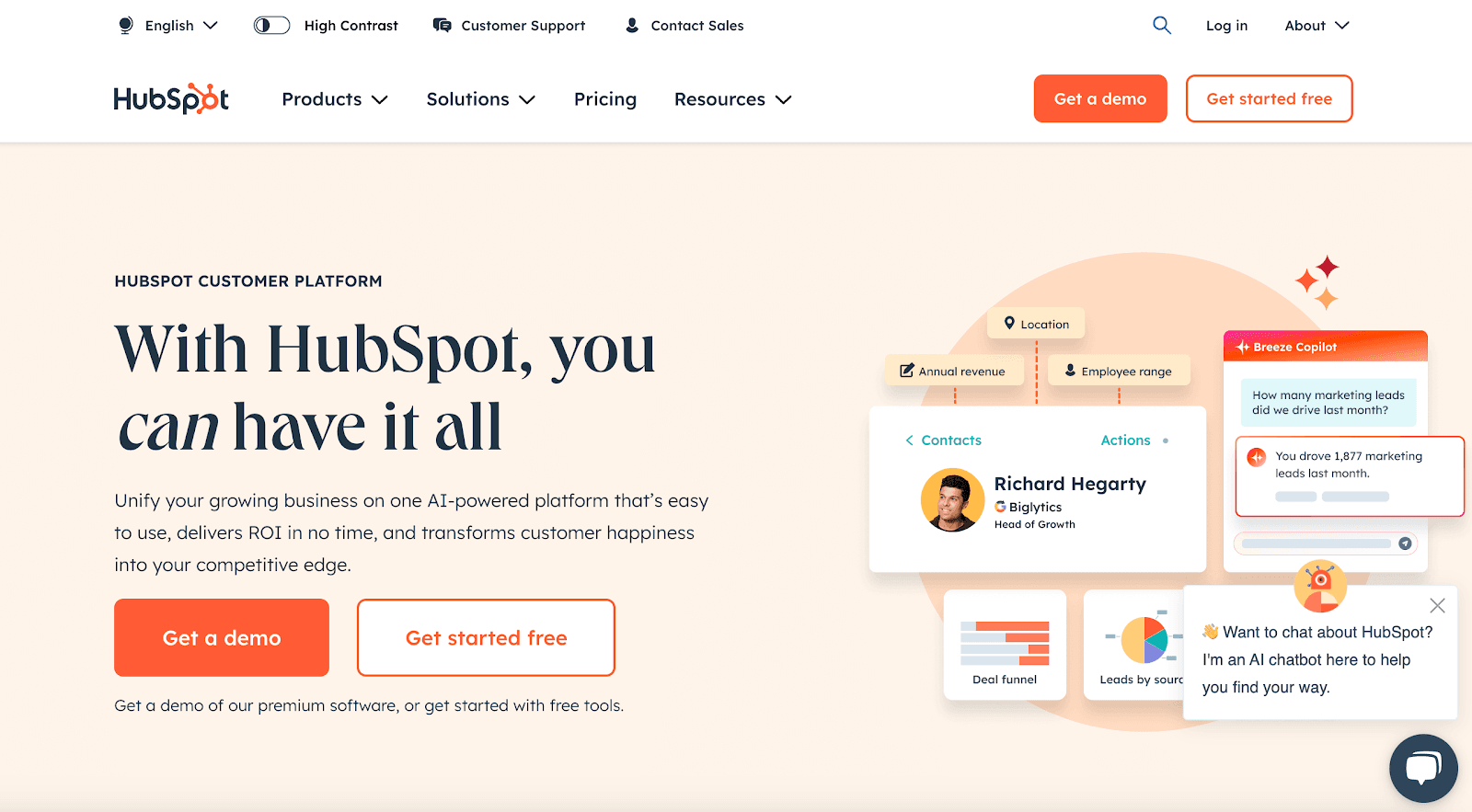This screenshot has height=812, width=1472.
Task: Click the Location tag label
Action: tap(1044, 324)
